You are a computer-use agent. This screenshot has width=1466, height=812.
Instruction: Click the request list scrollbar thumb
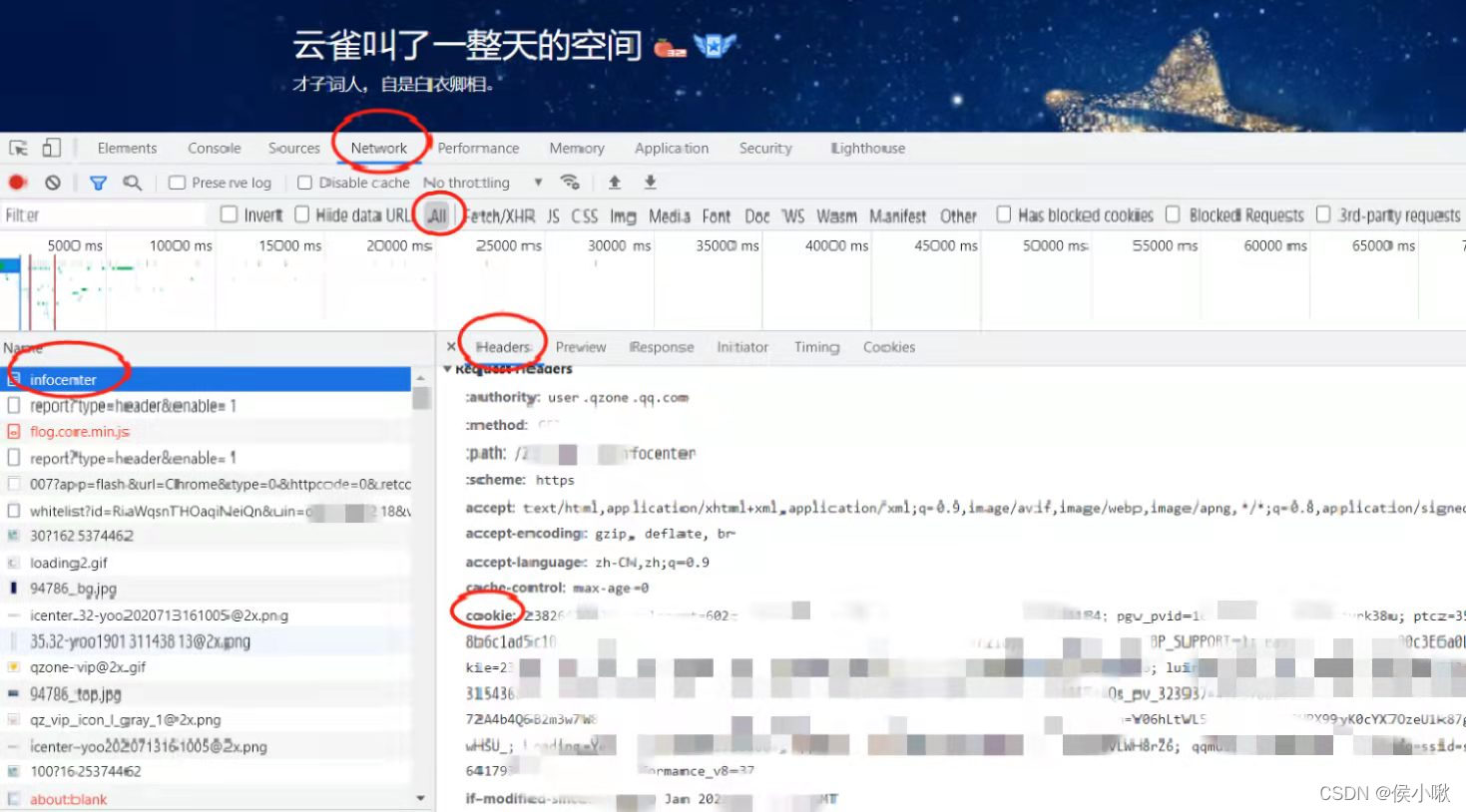pyautogui.click(x=421, y=398)
